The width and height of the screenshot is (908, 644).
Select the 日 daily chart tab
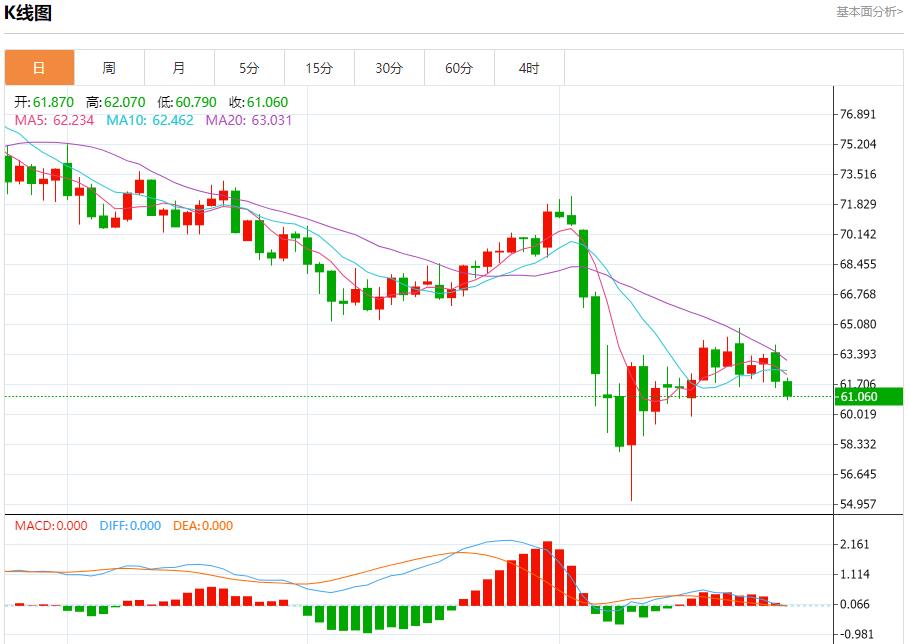(39, 68)
